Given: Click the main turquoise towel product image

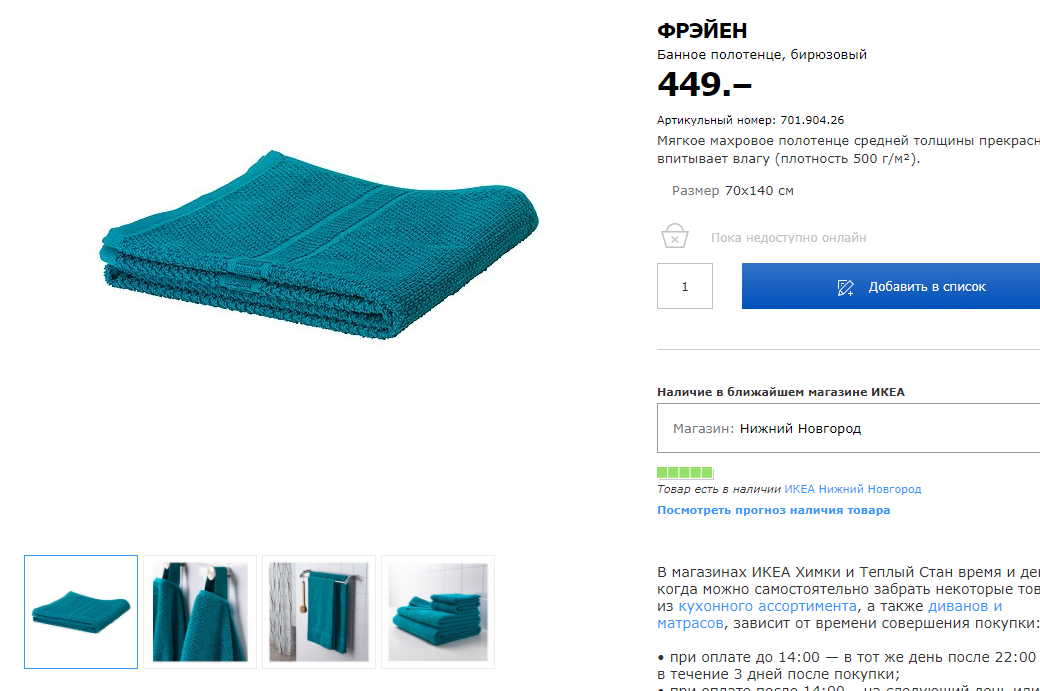Looking at the screenshot, I should 319,245.
